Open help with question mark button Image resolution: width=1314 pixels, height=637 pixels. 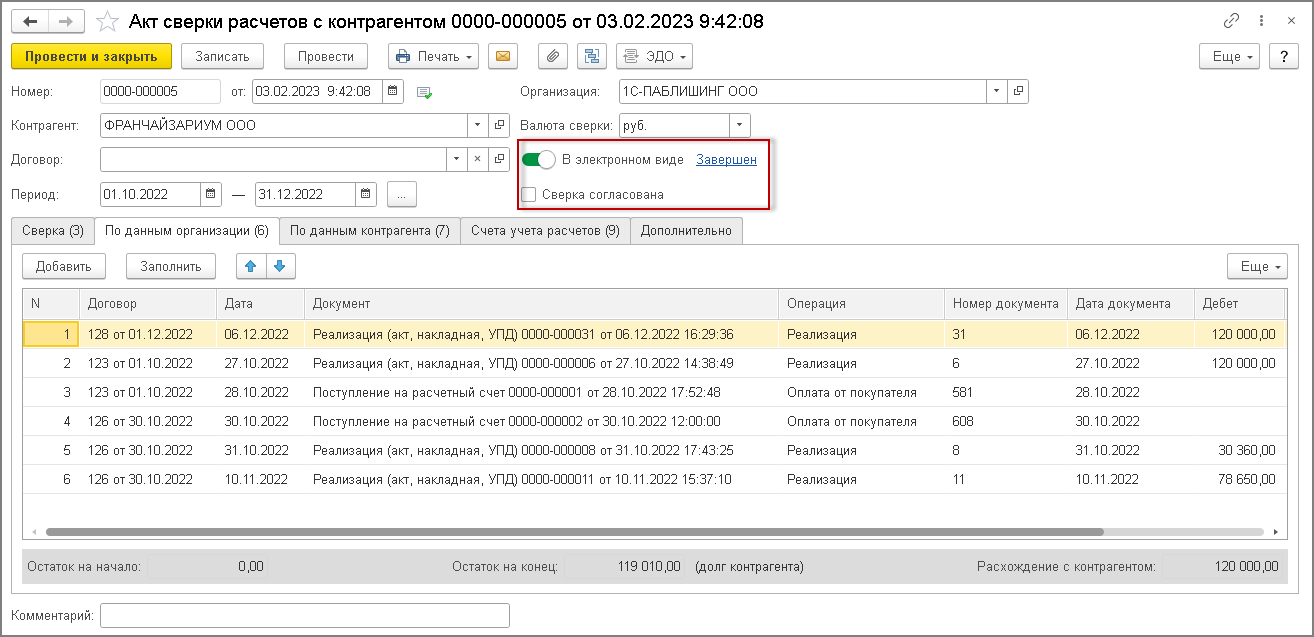pos(1284,56)
